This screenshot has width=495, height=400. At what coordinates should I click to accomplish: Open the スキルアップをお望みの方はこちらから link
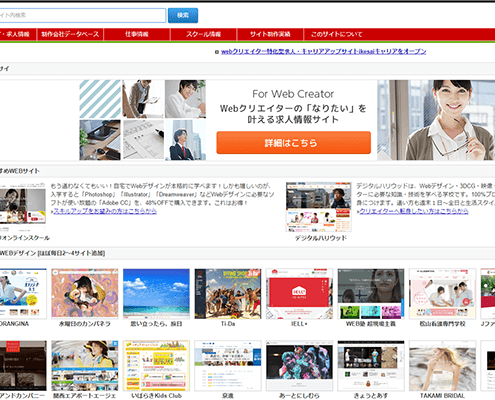click(x=105, y=211)
